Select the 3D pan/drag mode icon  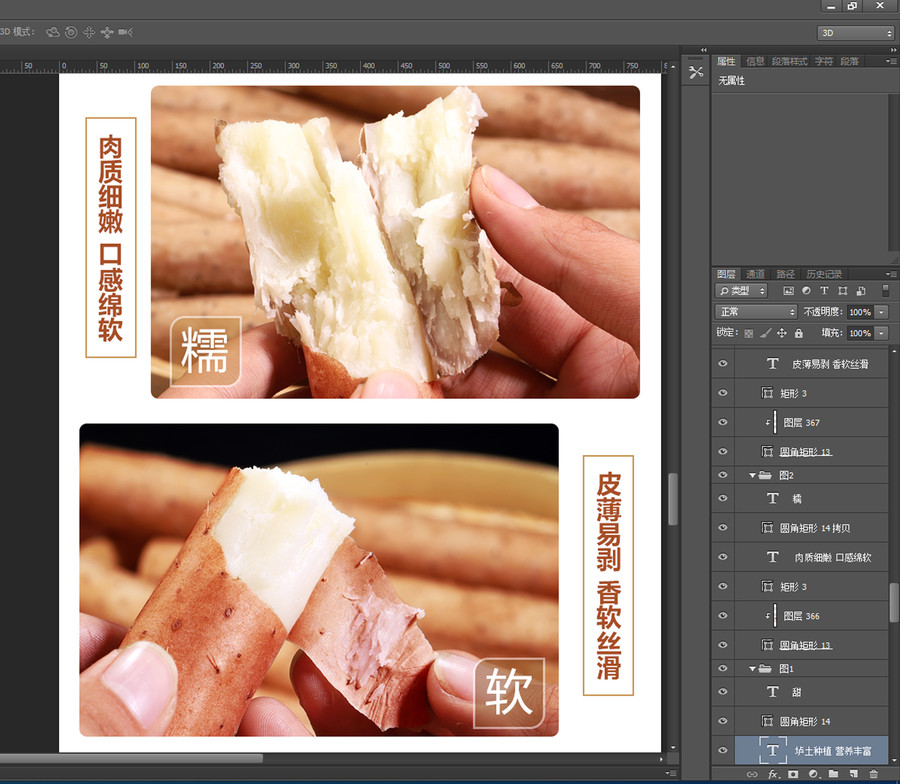click(x=89, y=33)
